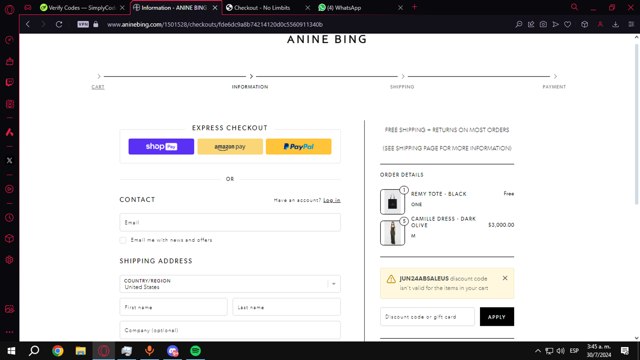
Task: Open File Explorer from the taskbar
Action: click(x=80, y=351)
